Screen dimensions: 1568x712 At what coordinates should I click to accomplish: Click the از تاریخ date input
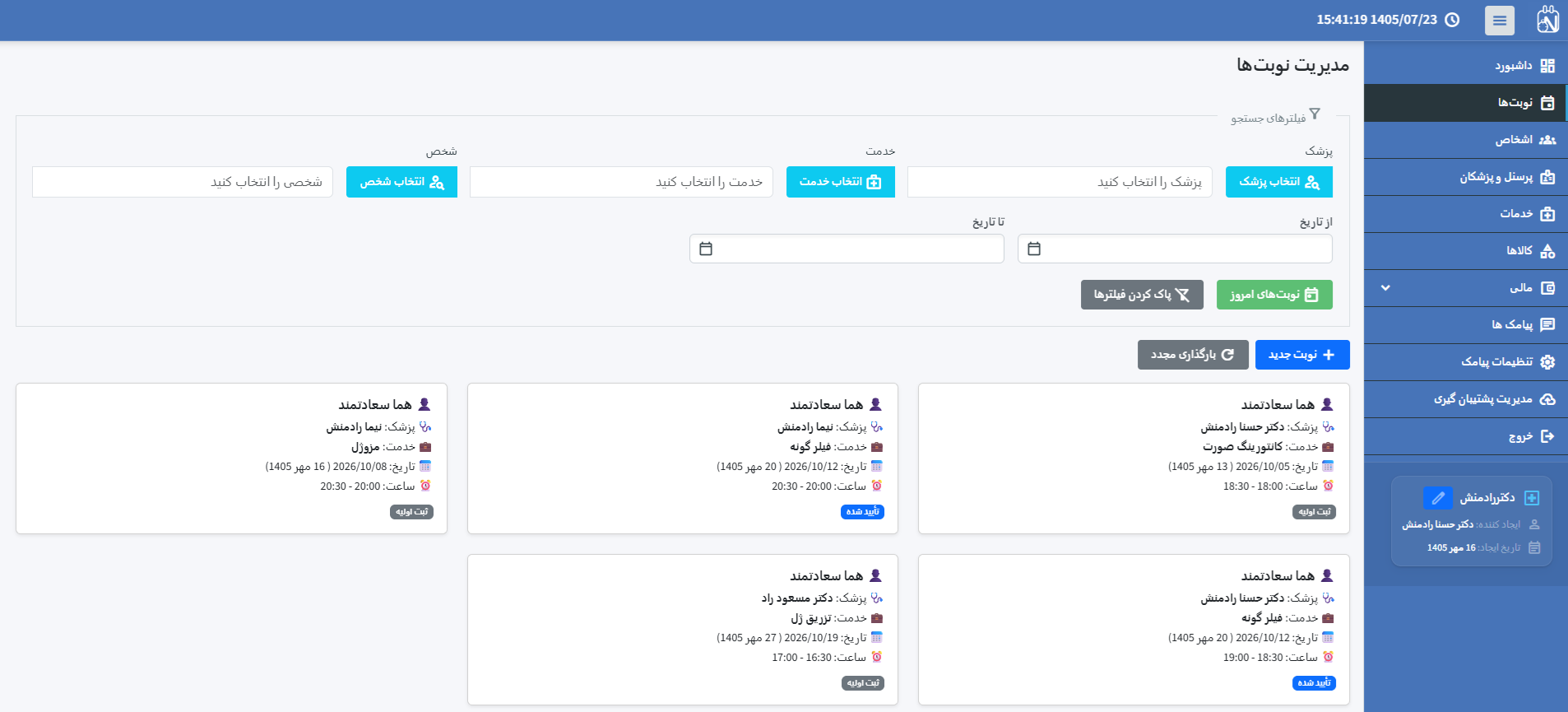pos(1175,249)
